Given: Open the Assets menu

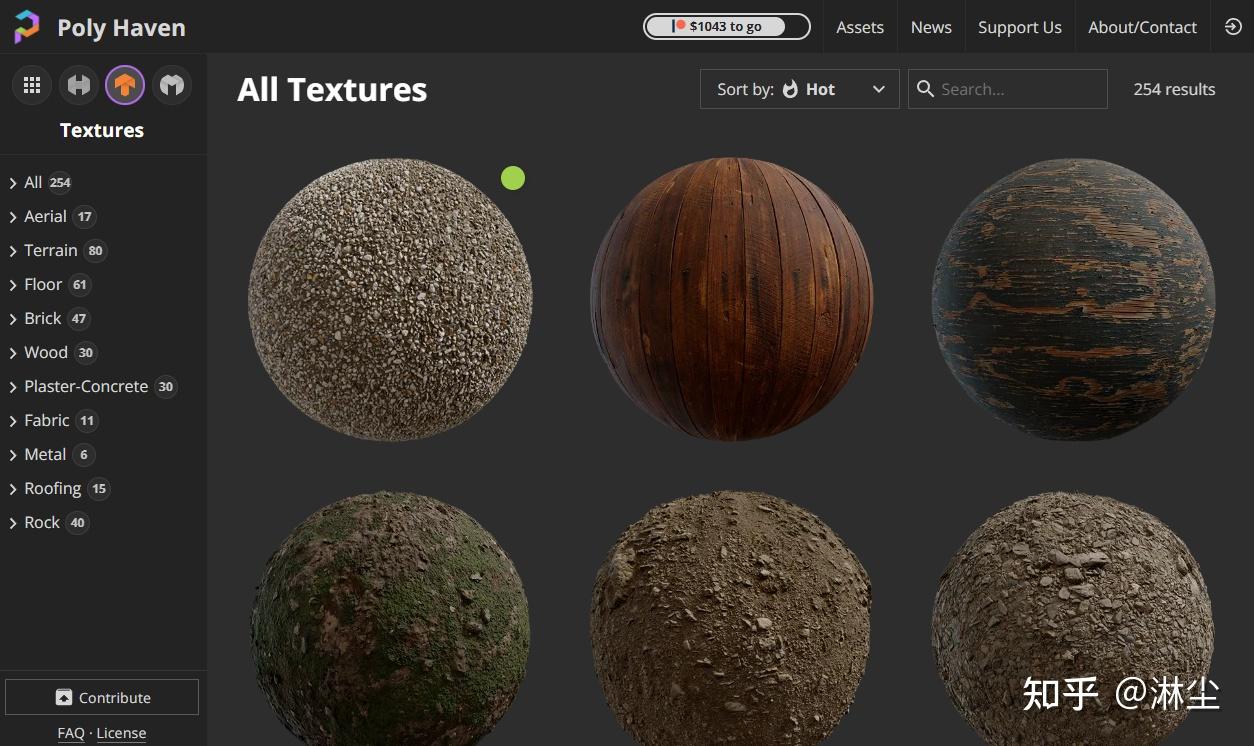Looking at the screenshot, I should pyautogui.click(x=860, y=27).
